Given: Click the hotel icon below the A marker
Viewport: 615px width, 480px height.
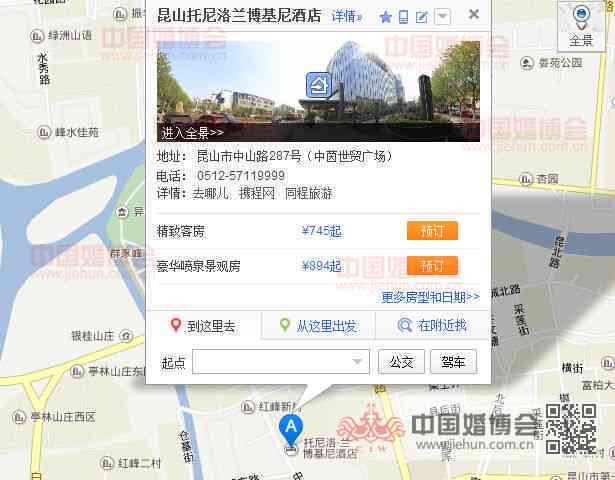Looking at the screenshot, I should tap(291, 450).
